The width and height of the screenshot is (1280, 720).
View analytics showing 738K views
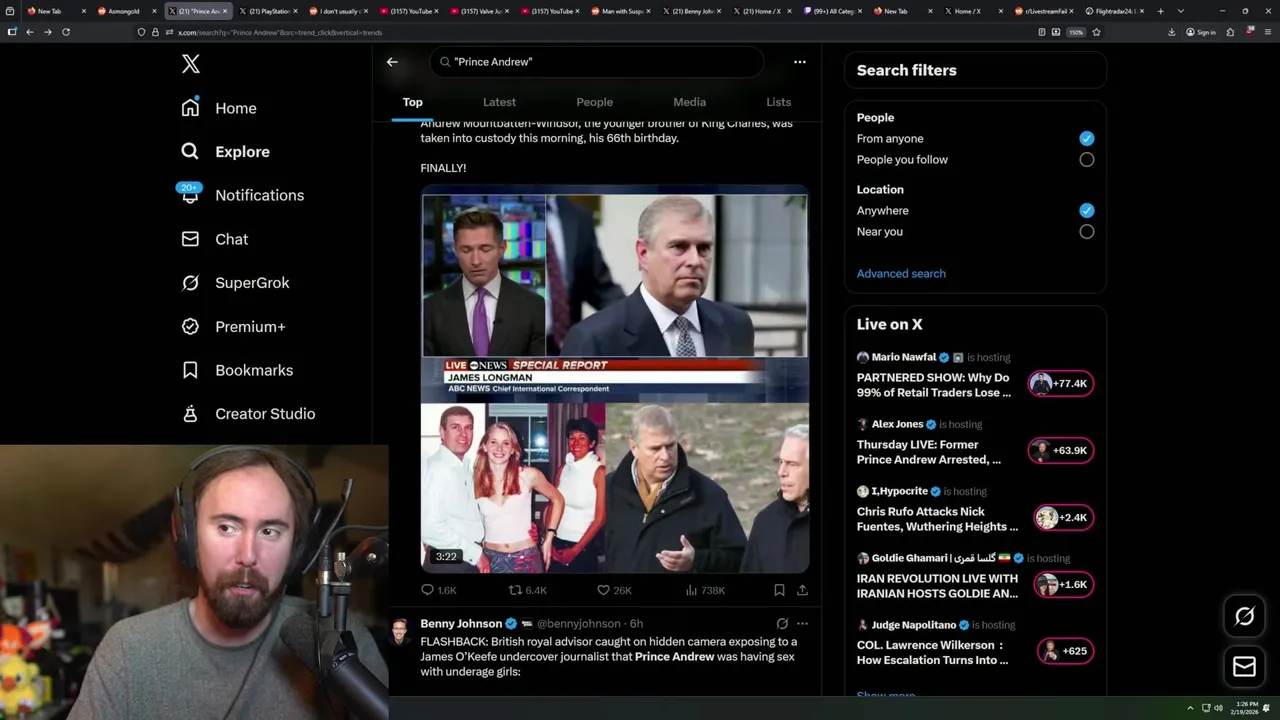pos(705,590)
